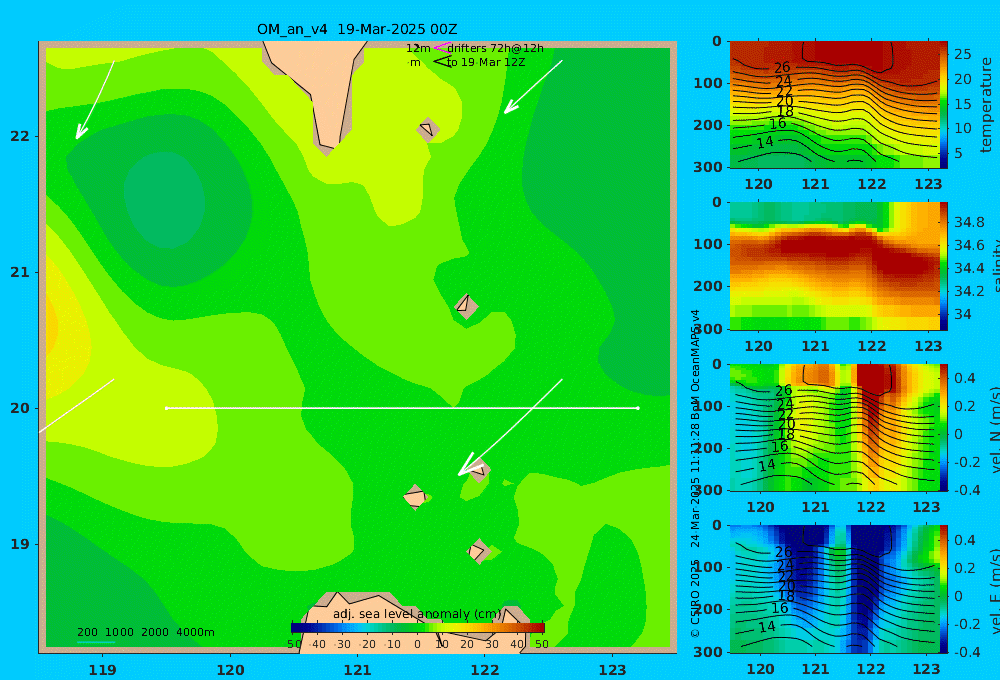1000x680 pixels.
Task: Open the vel. N section plot
Action: 835,427
